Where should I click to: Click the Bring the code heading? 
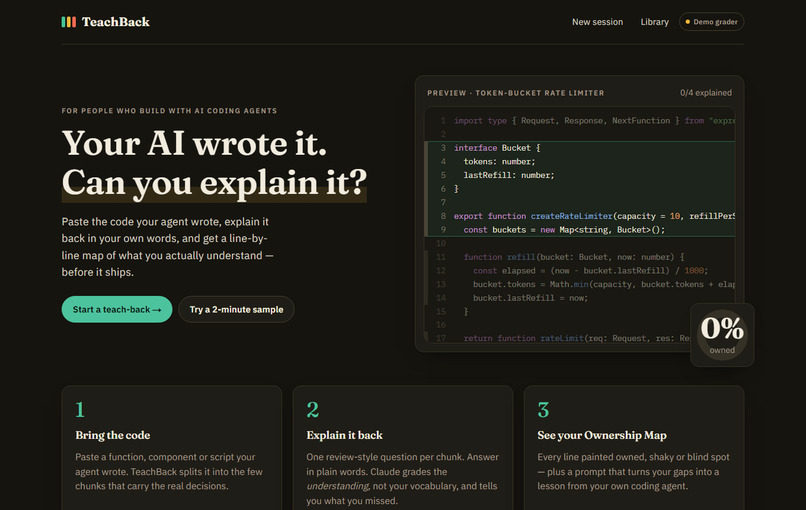tap(113, 435)
